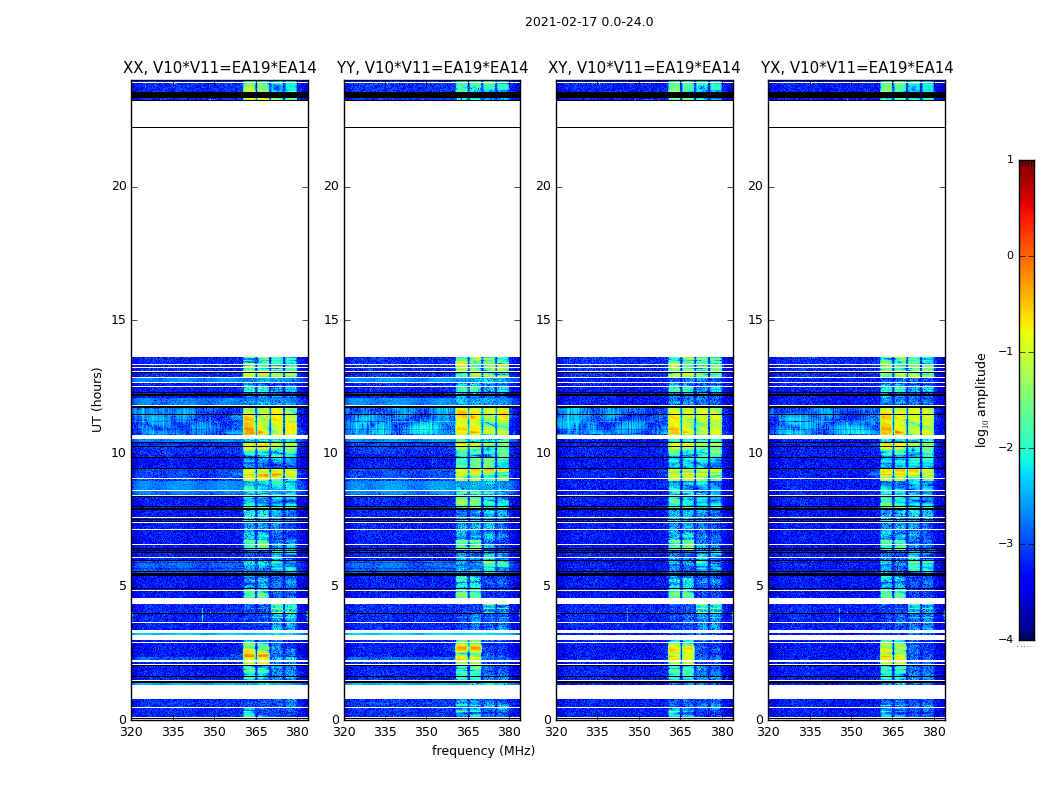The image size is (1050, 800).
Task: Click the colorbar tick label −2
Action: tap(1006, 447)
